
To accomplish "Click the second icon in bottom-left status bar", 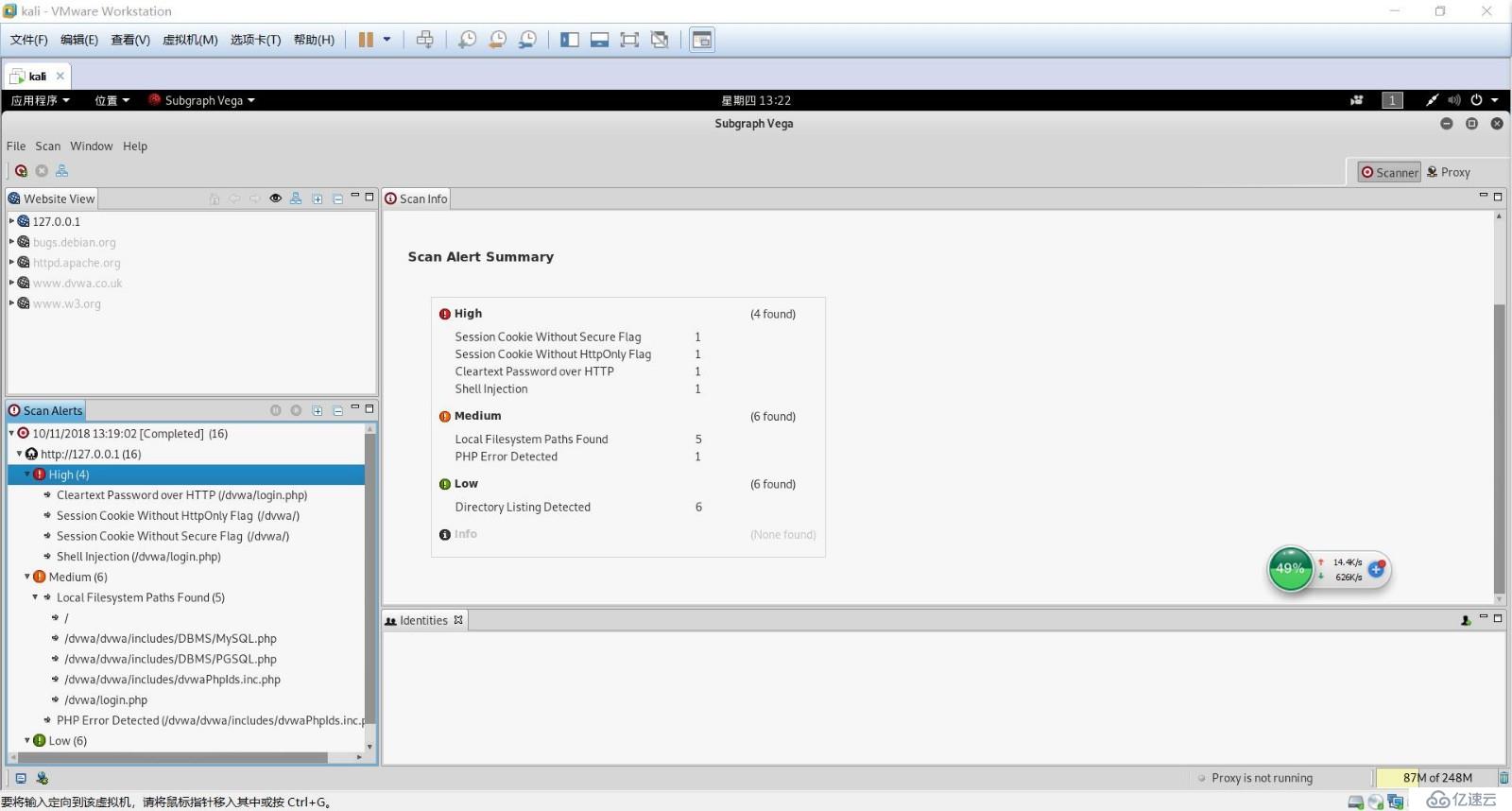I will (x=42, y=778).
